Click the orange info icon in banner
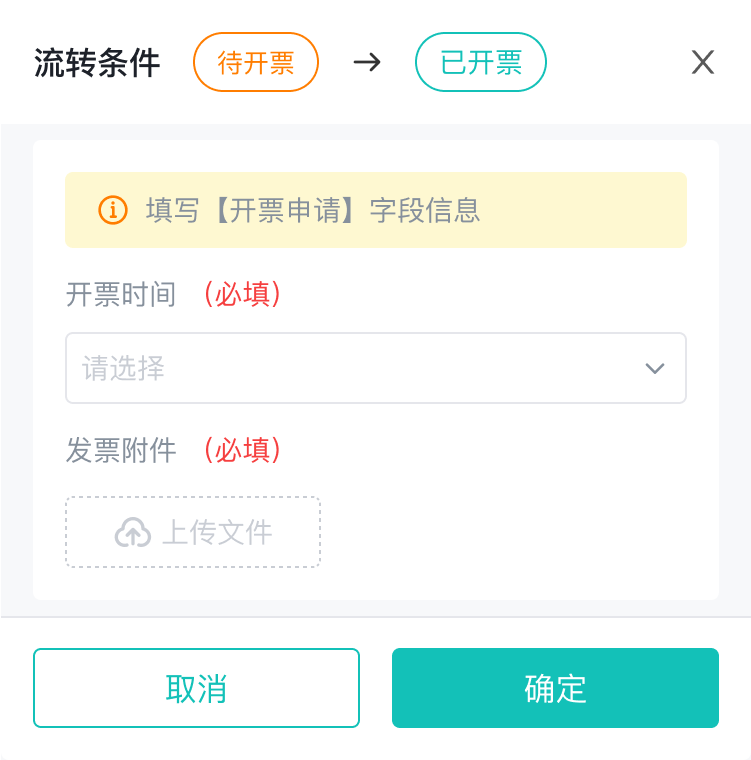Viewport: 751px width, 760px height. [113, 210]
